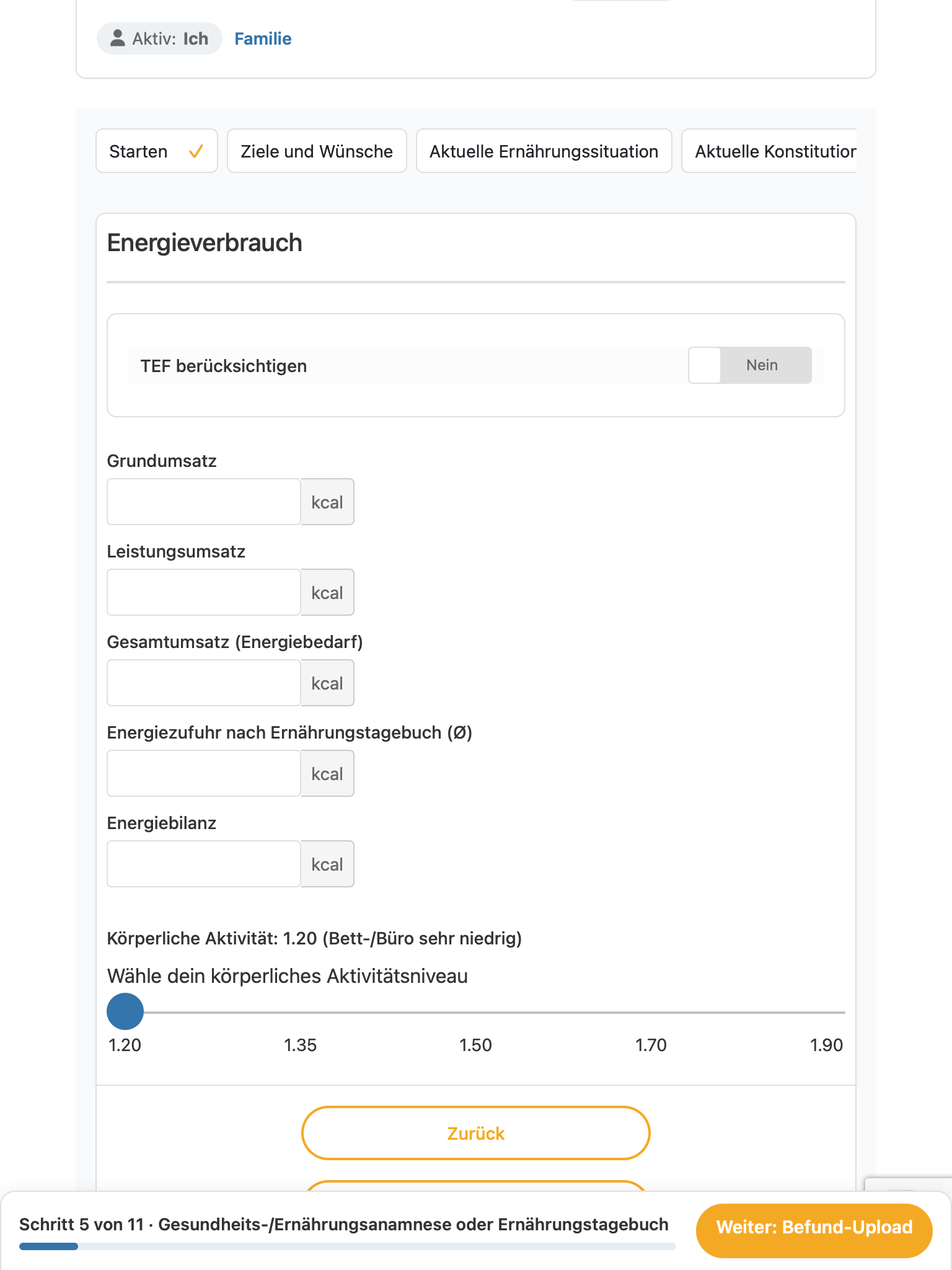Choose 1.90 on the activity level slider
This screenshot has width=952, height=1270.
(x=827, y=1012)
